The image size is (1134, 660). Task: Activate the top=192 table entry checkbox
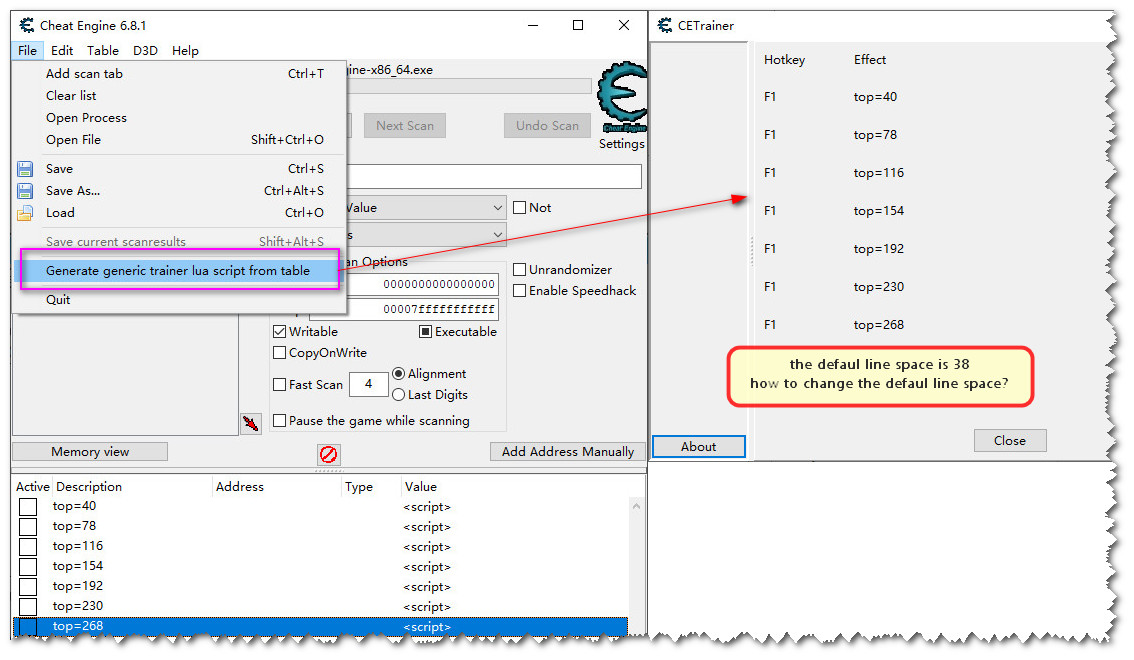[x=28, y=586]
